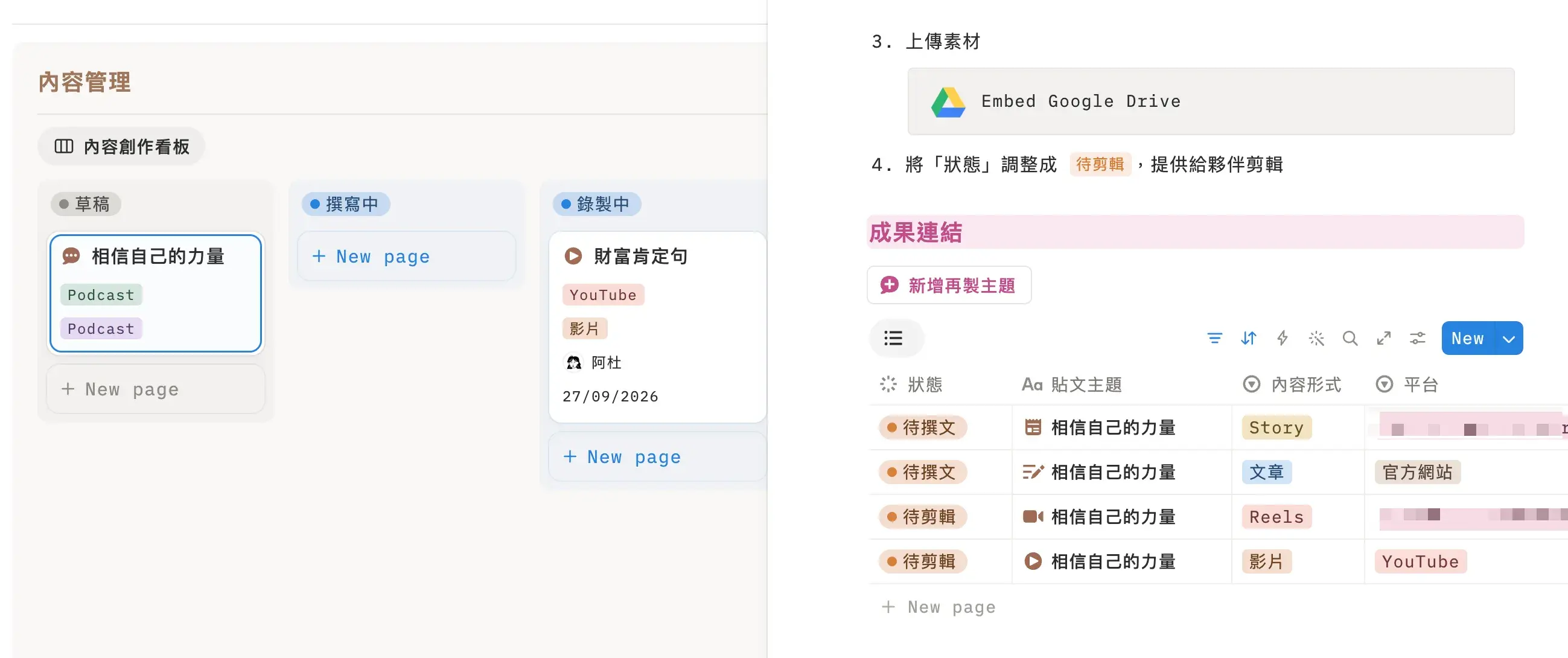
Task: Open the search icon in the database toolbar
Action: (x=1350, y=338)
